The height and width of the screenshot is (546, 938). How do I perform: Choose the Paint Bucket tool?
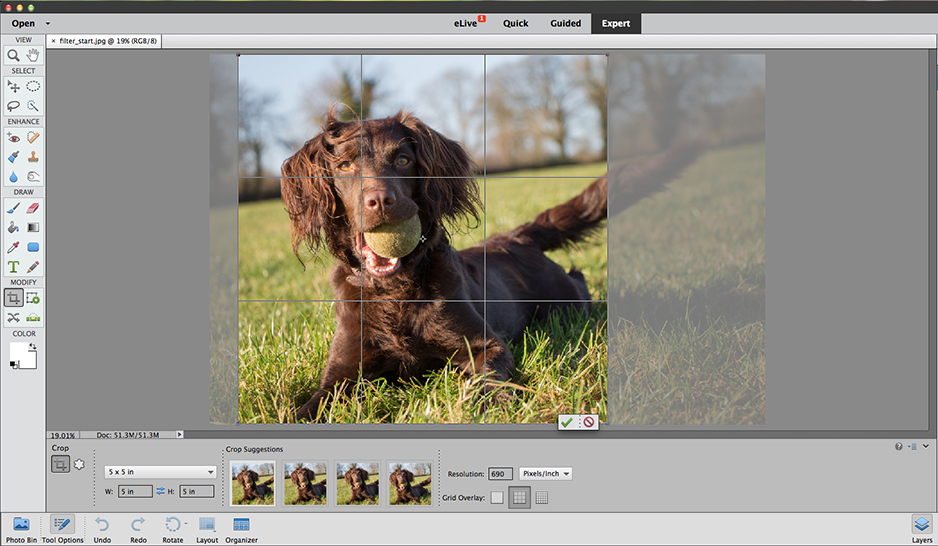point(13,228)
